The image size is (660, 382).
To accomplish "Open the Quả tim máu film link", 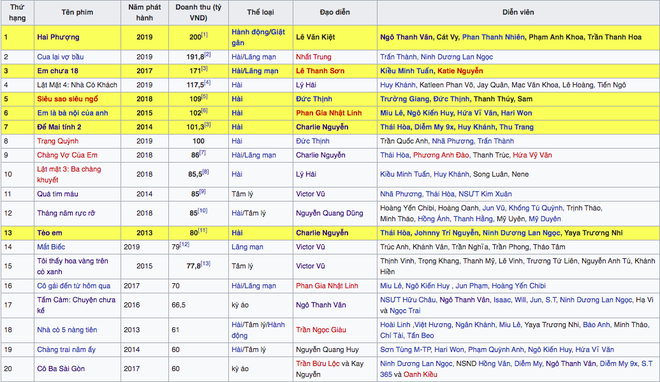I will click(58, 194).
